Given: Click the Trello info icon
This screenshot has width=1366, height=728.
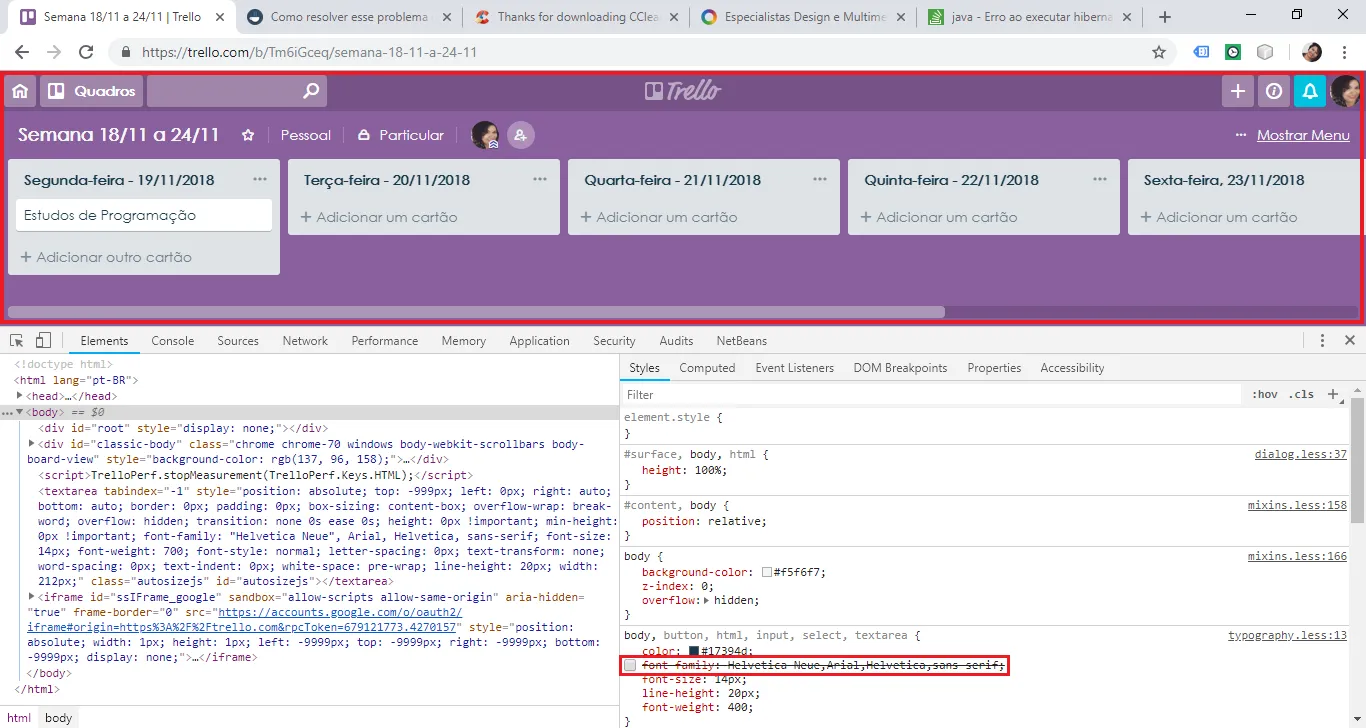Looking at the screenshot, I should point(1273,91).
